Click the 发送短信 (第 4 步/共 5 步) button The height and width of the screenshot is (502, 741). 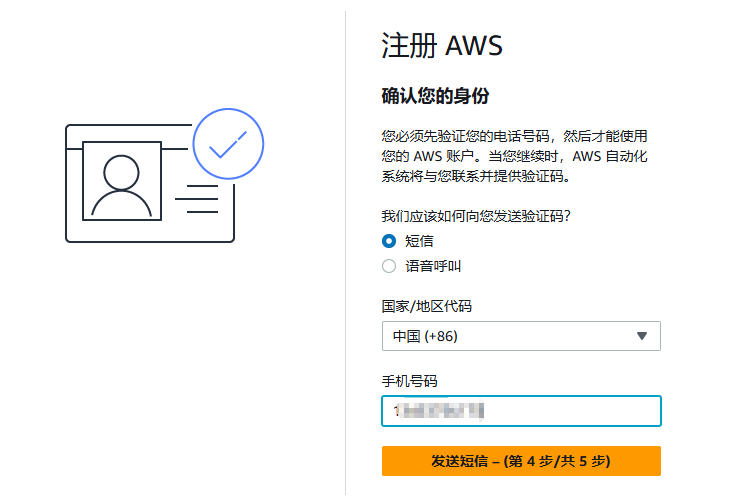coord(521,461)
